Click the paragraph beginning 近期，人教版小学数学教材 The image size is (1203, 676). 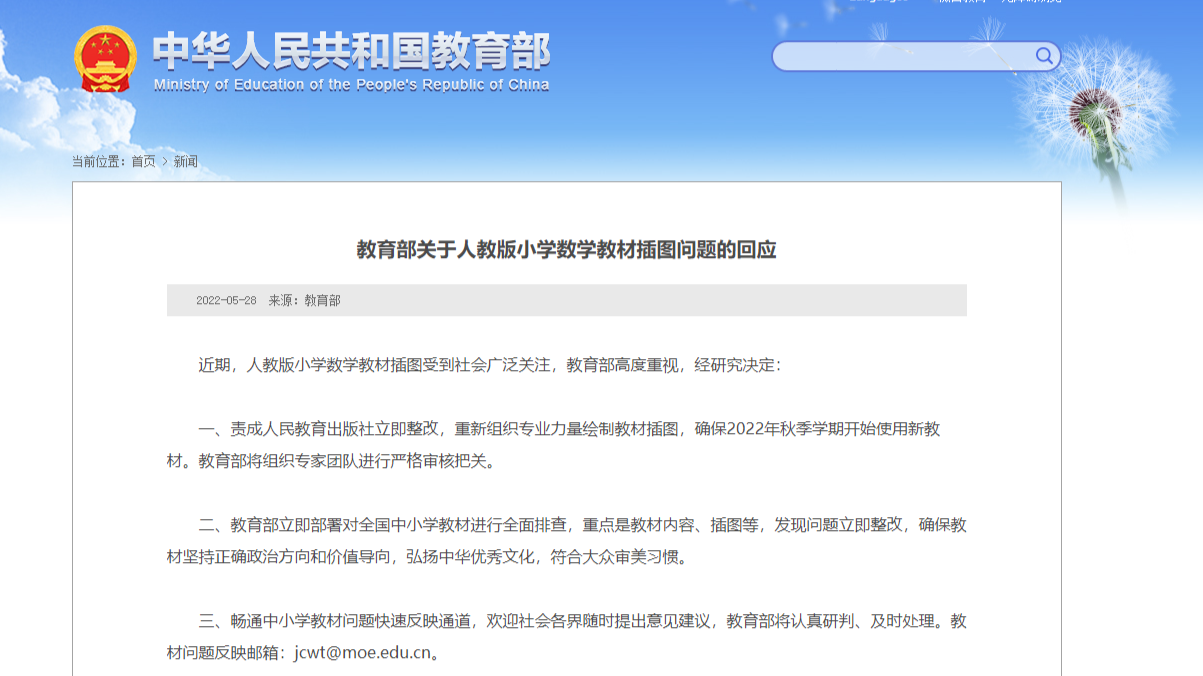[490, 365]
